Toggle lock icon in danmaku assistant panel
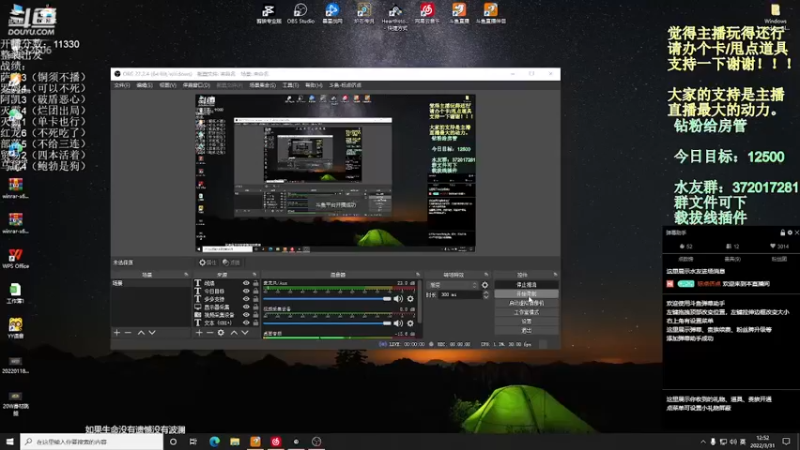 tap(782, 233)
